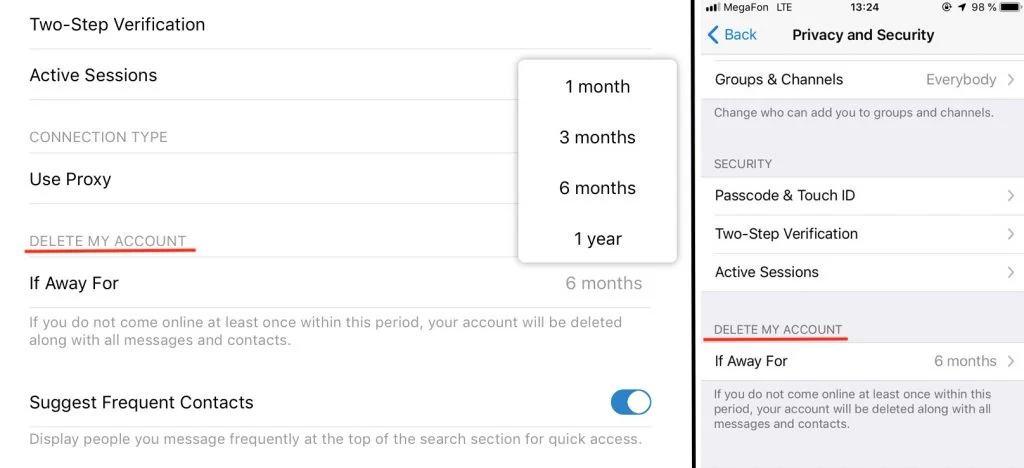The width and height of the screenshot is (1024, 468).
Task: Expand phone's Two-Step Verification row
Action: click(x=862, y=234)
